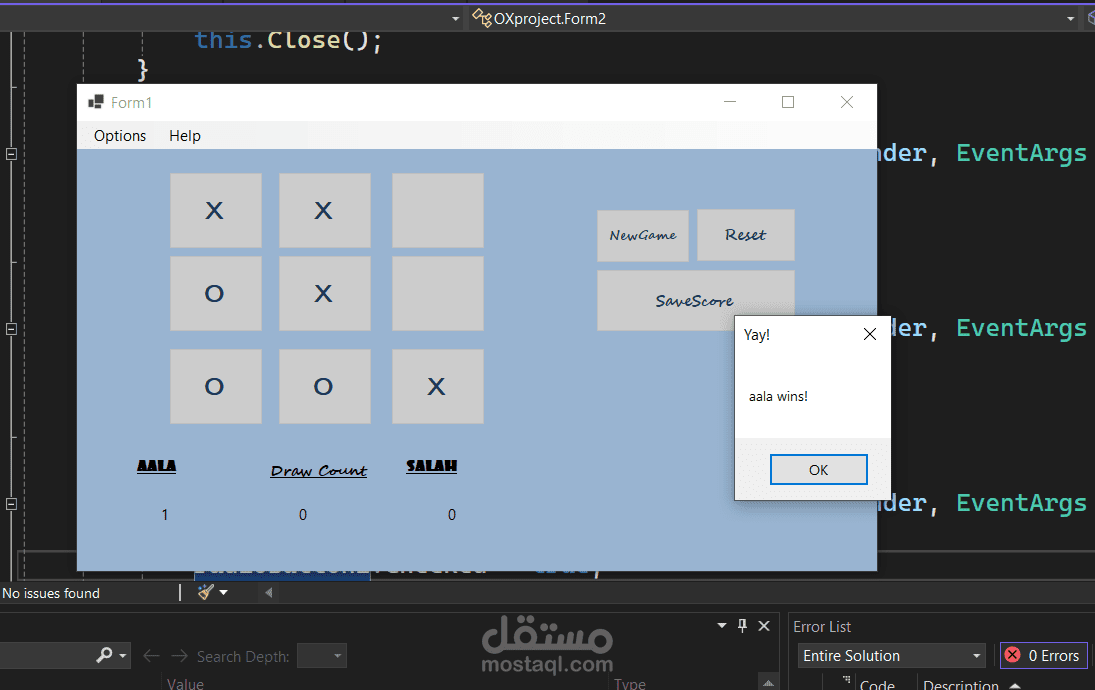Open the OXproject.Form2 type dropdown

pyautogui.click(x=1070, y=19)
